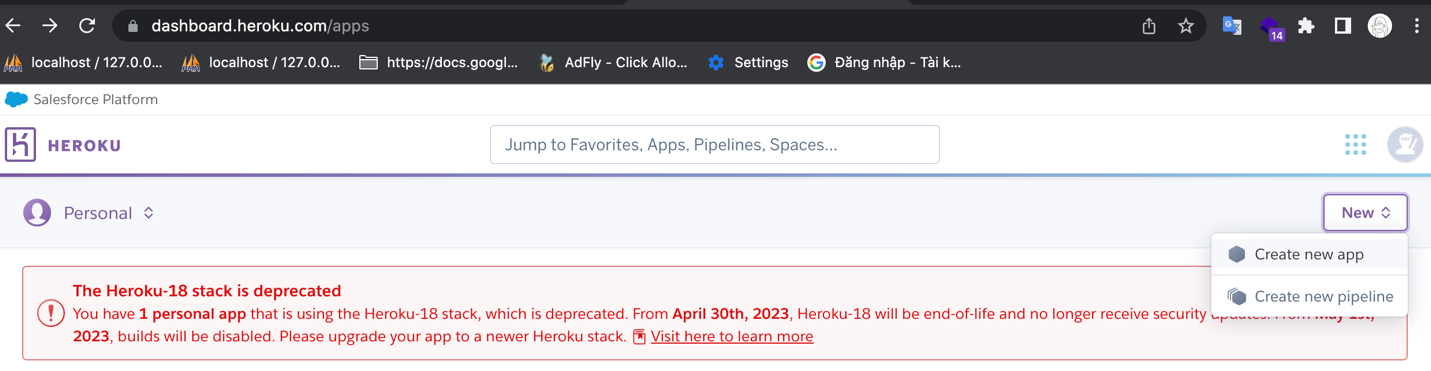Open the Đăng nhập - Tài k... bookmark
Screen dimensions: 1431x371
point(885,62)
